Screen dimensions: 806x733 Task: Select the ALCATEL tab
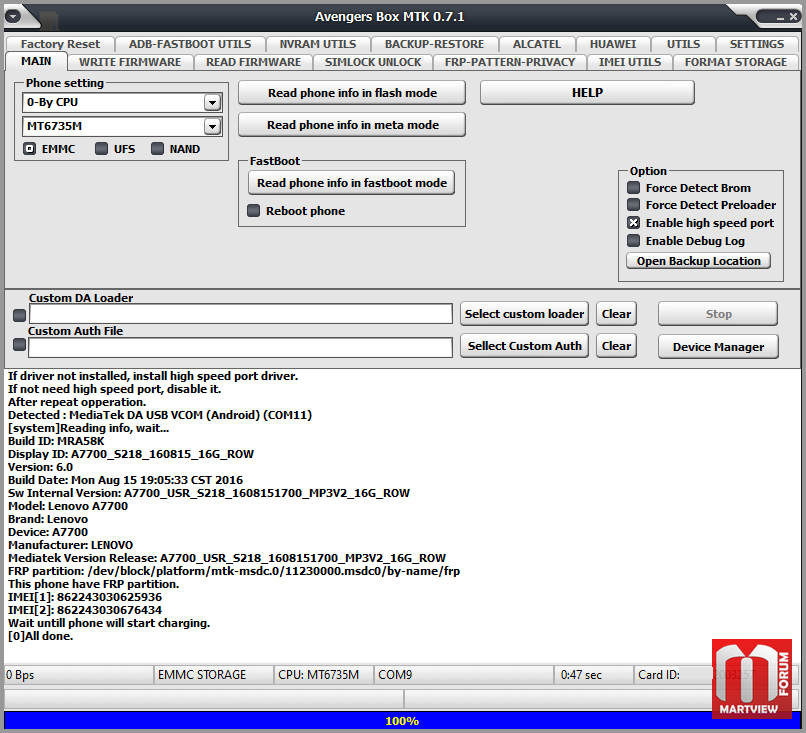(x=537, y=44)
